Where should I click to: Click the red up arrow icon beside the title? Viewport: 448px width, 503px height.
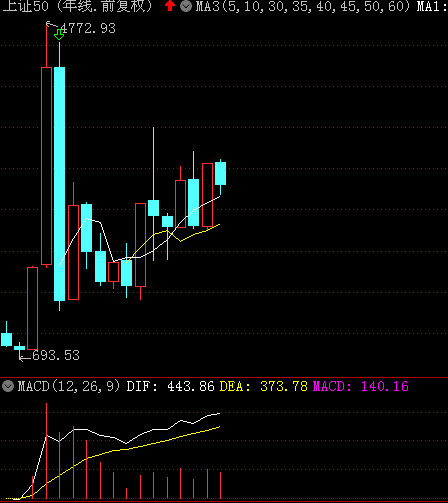point(170,6)
